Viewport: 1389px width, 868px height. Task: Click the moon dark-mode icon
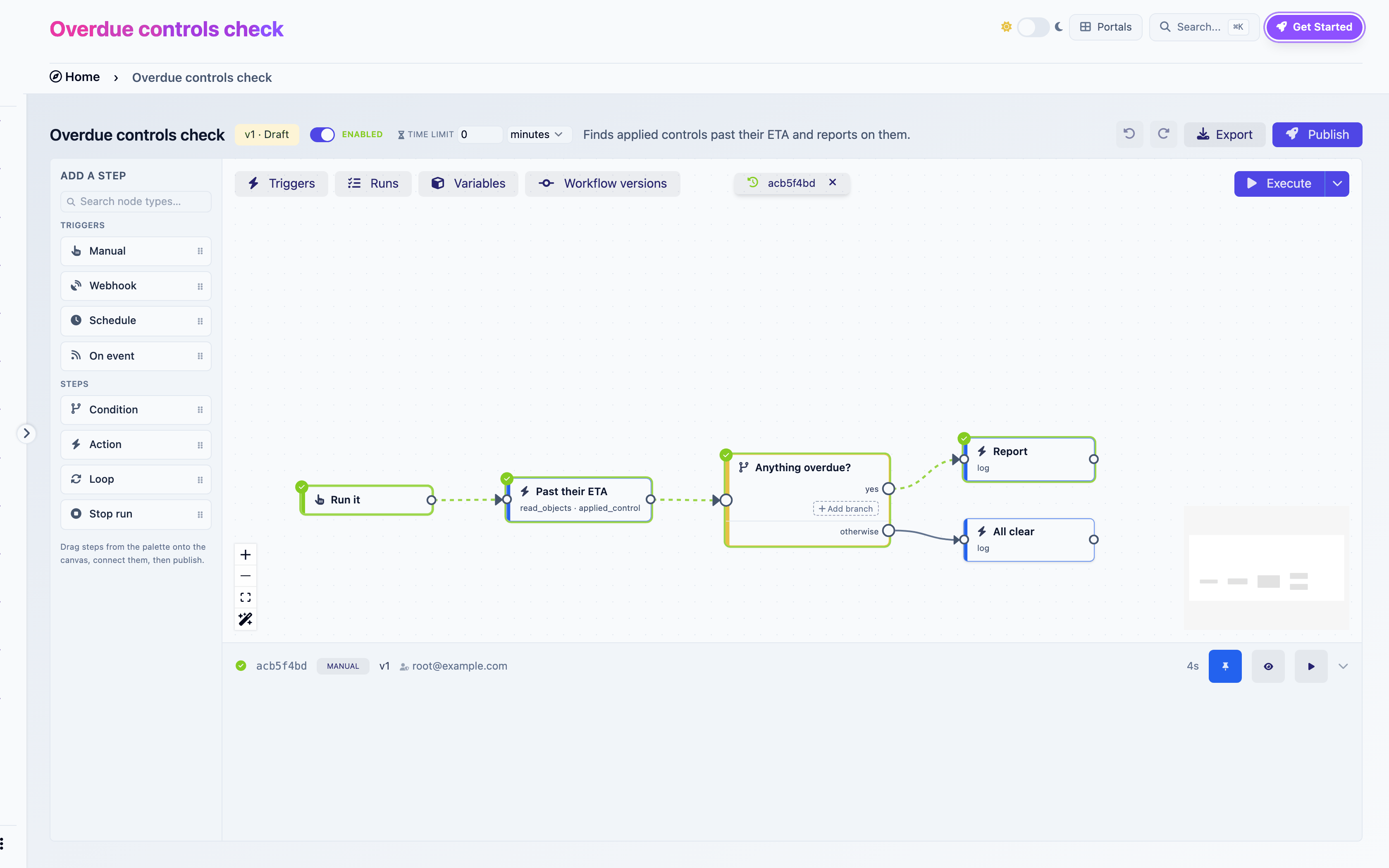coord(1059,27)
